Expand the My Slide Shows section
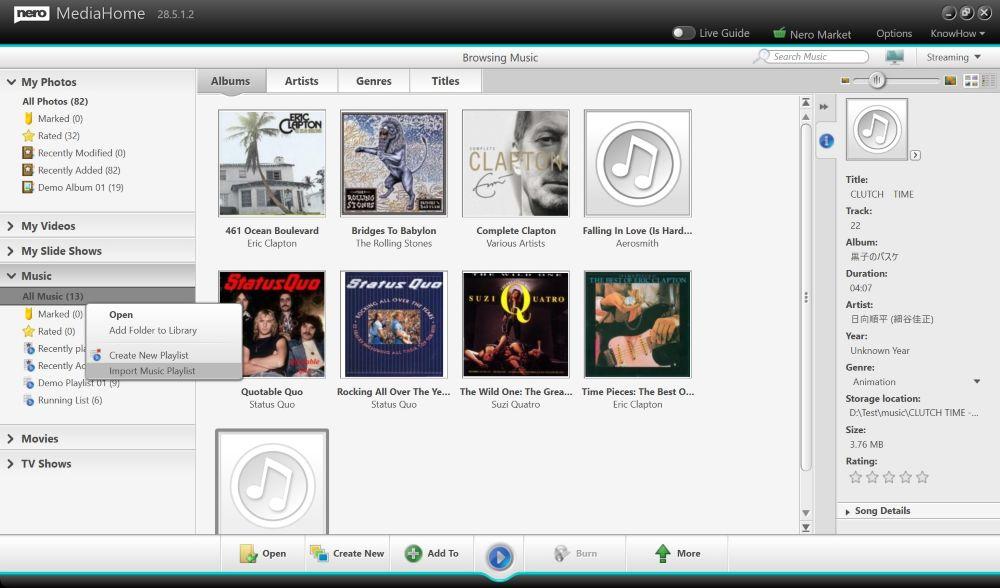 11,251
